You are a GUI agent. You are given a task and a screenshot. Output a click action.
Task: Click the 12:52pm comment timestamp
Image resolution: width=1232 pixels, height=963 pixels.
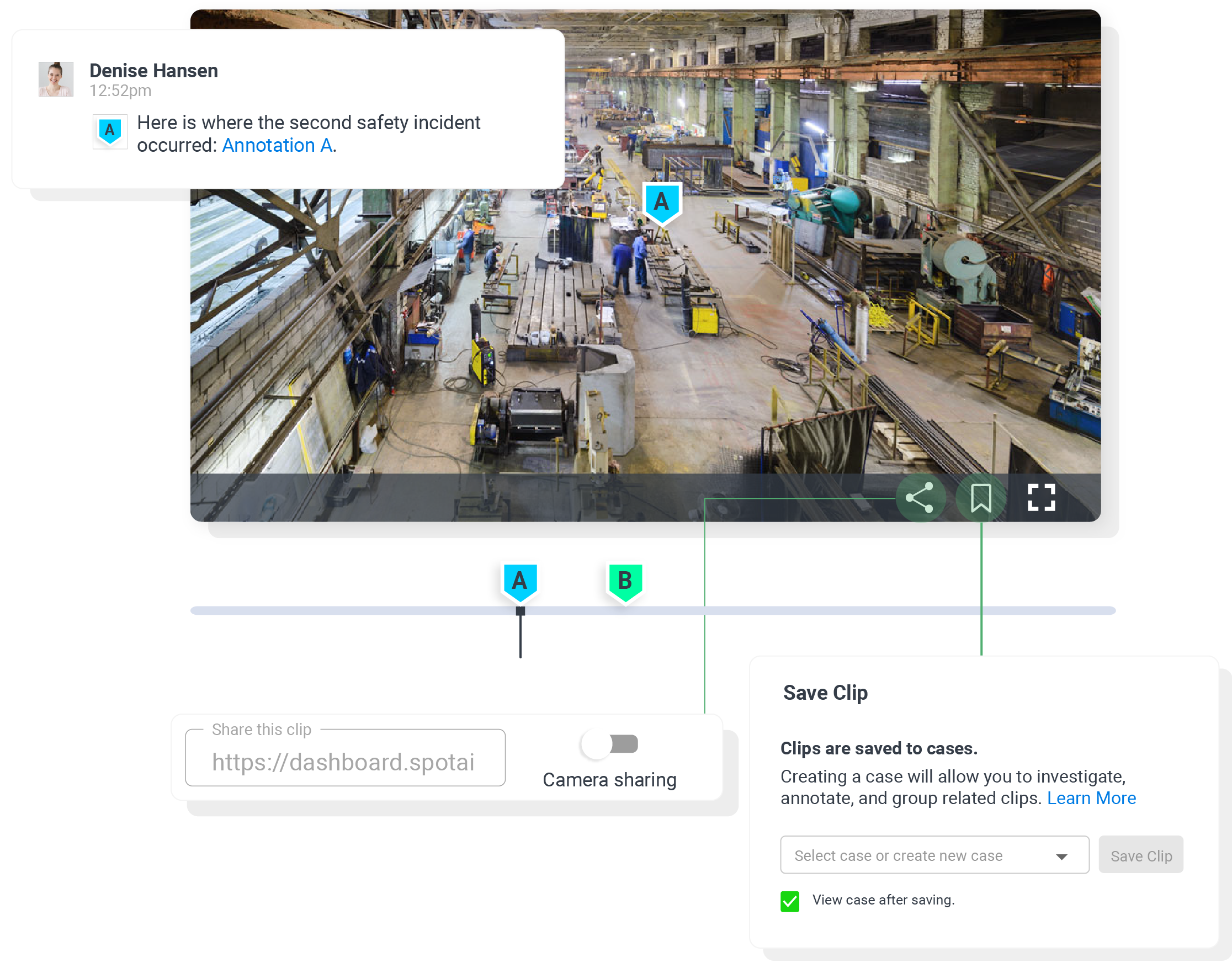pos(121,91)
